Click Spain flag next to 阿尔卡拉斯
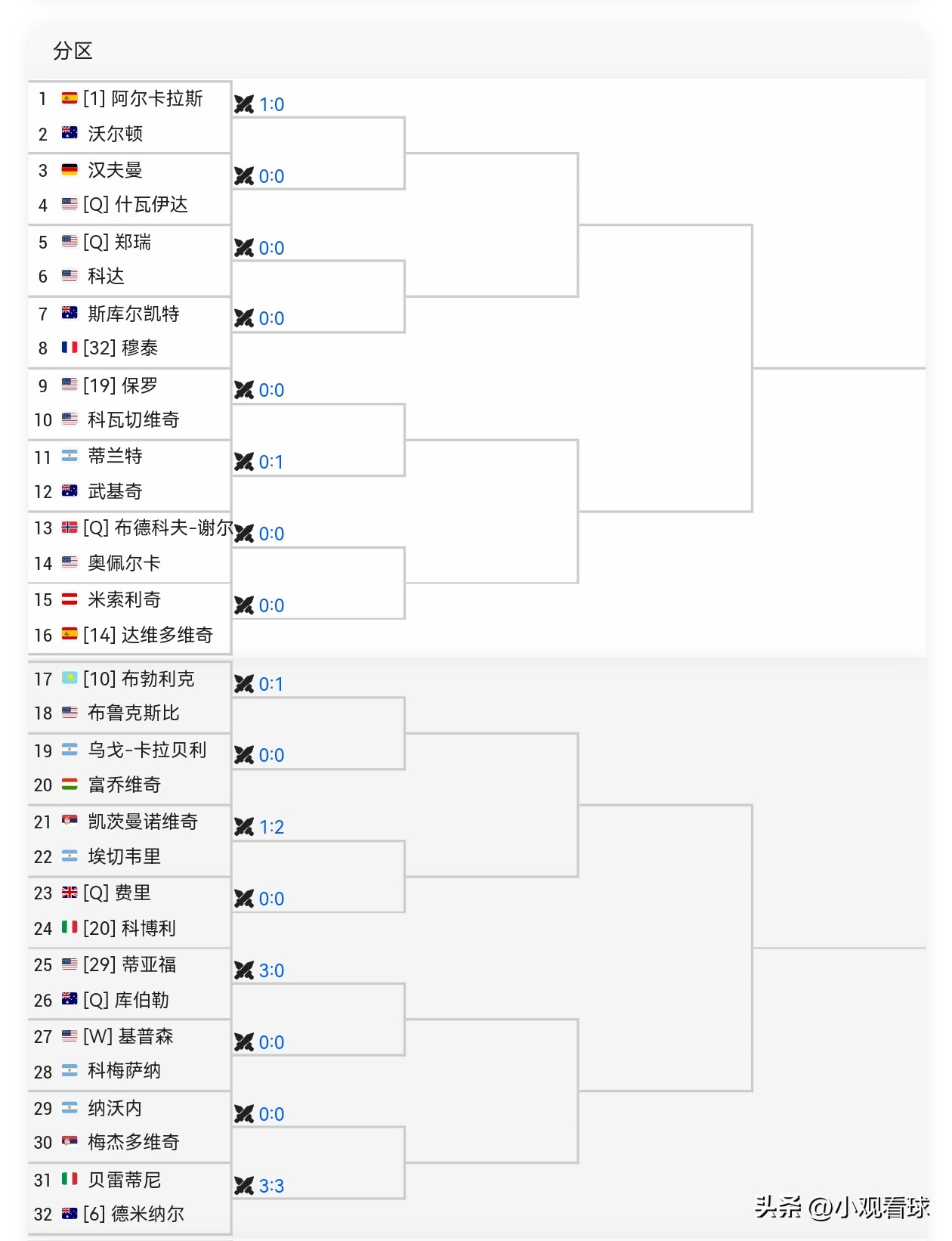 70,98
